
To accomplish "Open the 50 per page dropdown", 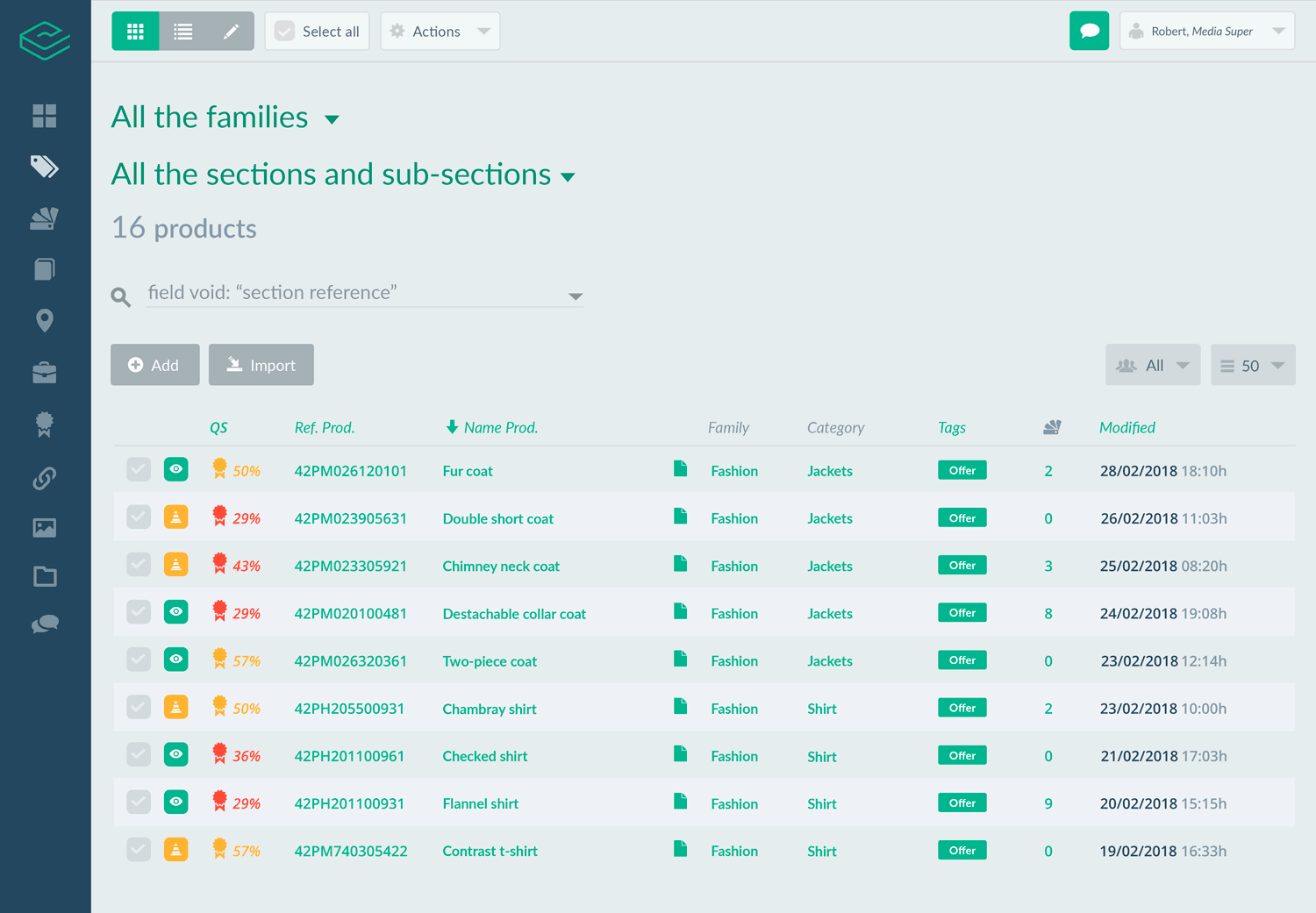I will point(1252,366).
